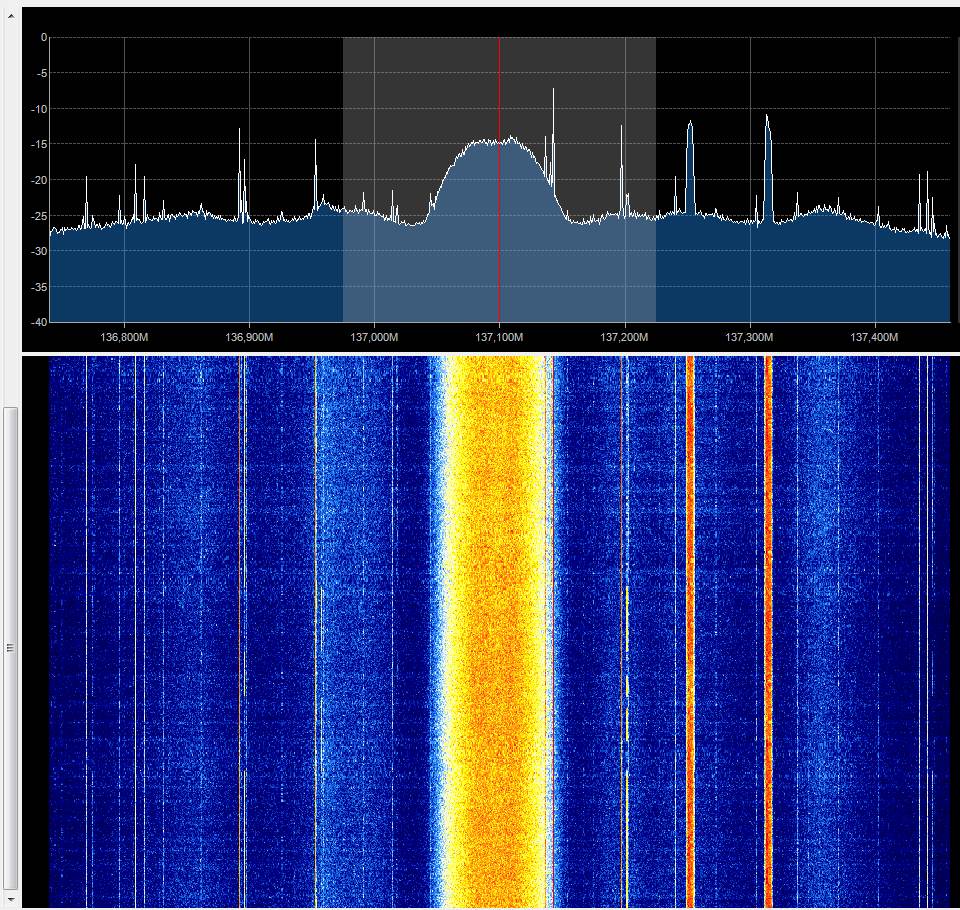Screen dimensions: 960x910
Task: Click the scrollbar down arrow at bottom-left
Action: point(10,899)
